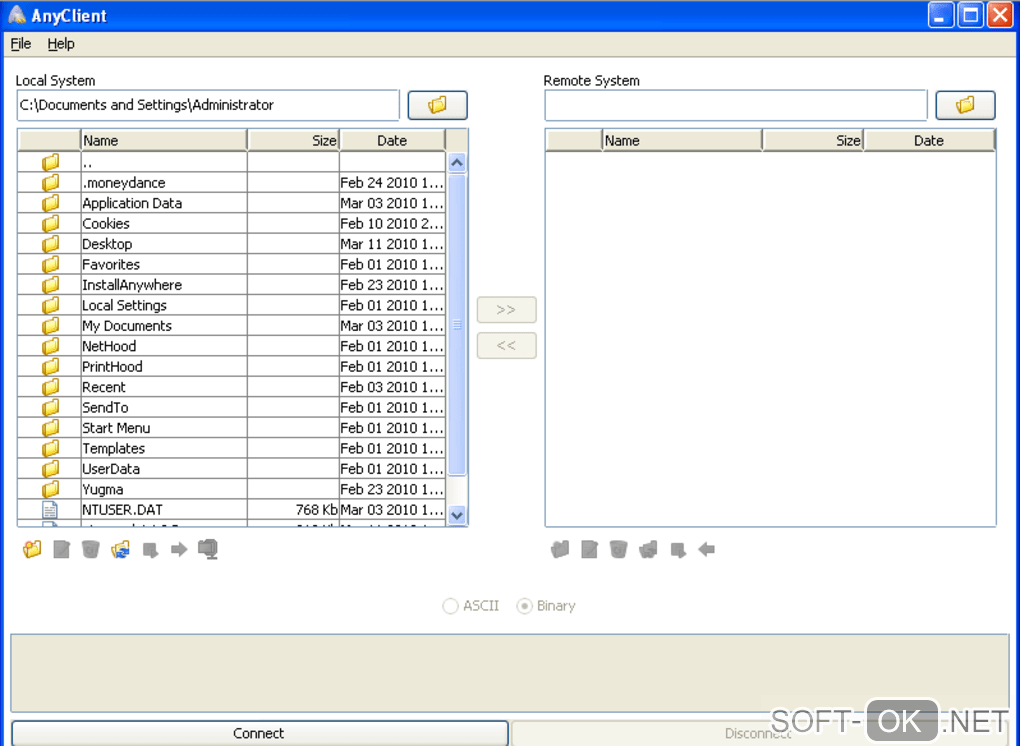This screenshot has height=746, width=1020.
Task: Click the local new folder icon
Action: pyautogui.click(x=32, y=550)
